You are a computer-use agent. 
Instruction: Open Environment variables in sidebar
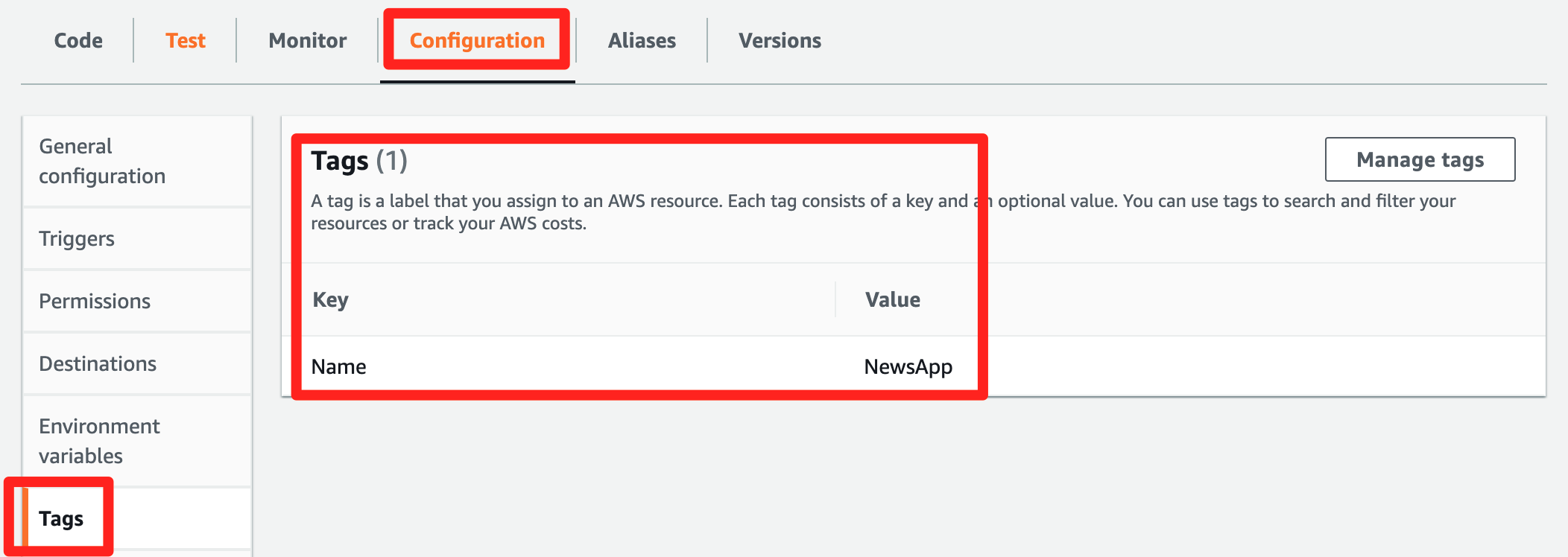[137, 441]
